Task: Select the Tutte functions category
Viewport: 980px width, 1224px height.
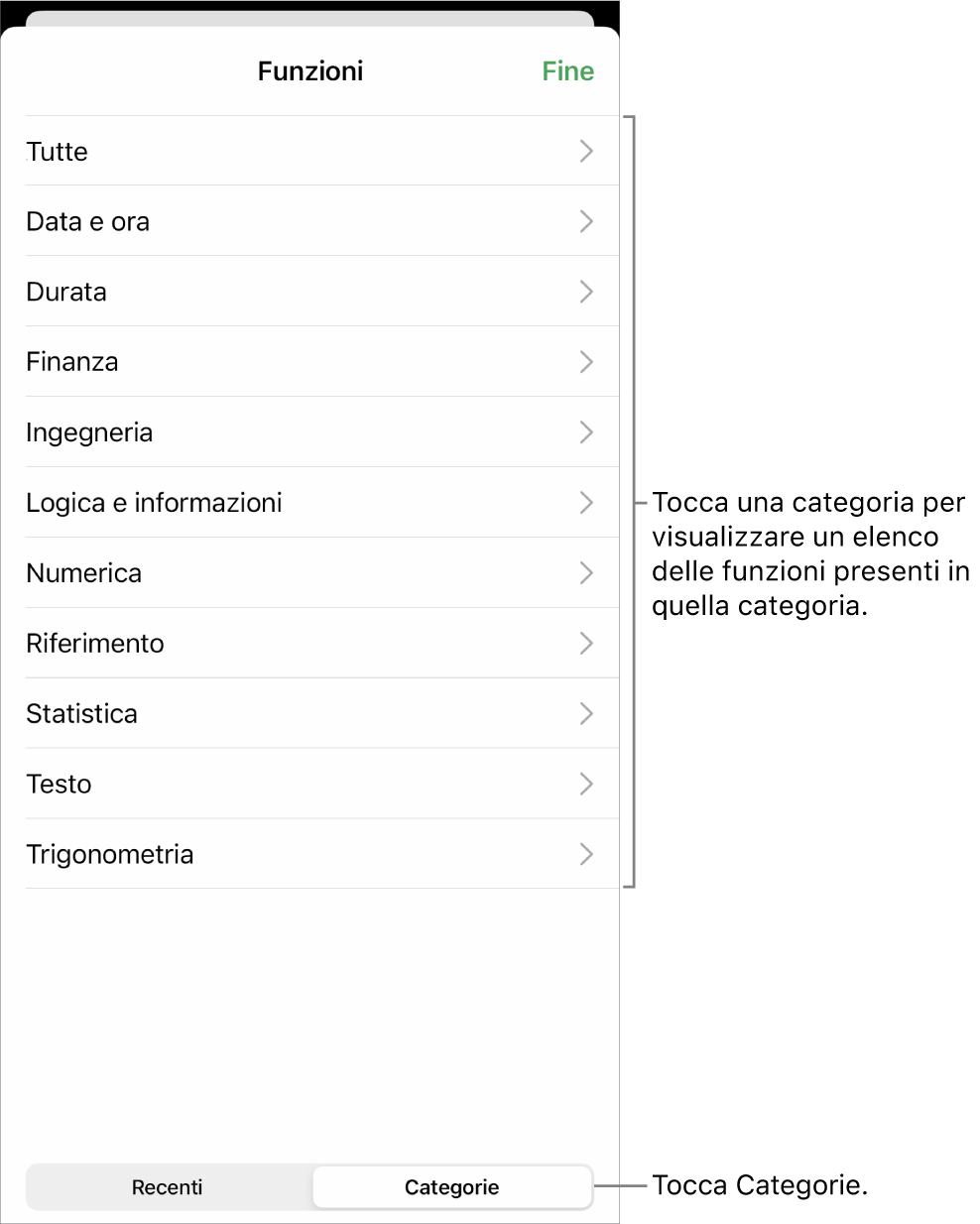Action: pos(58,152)
